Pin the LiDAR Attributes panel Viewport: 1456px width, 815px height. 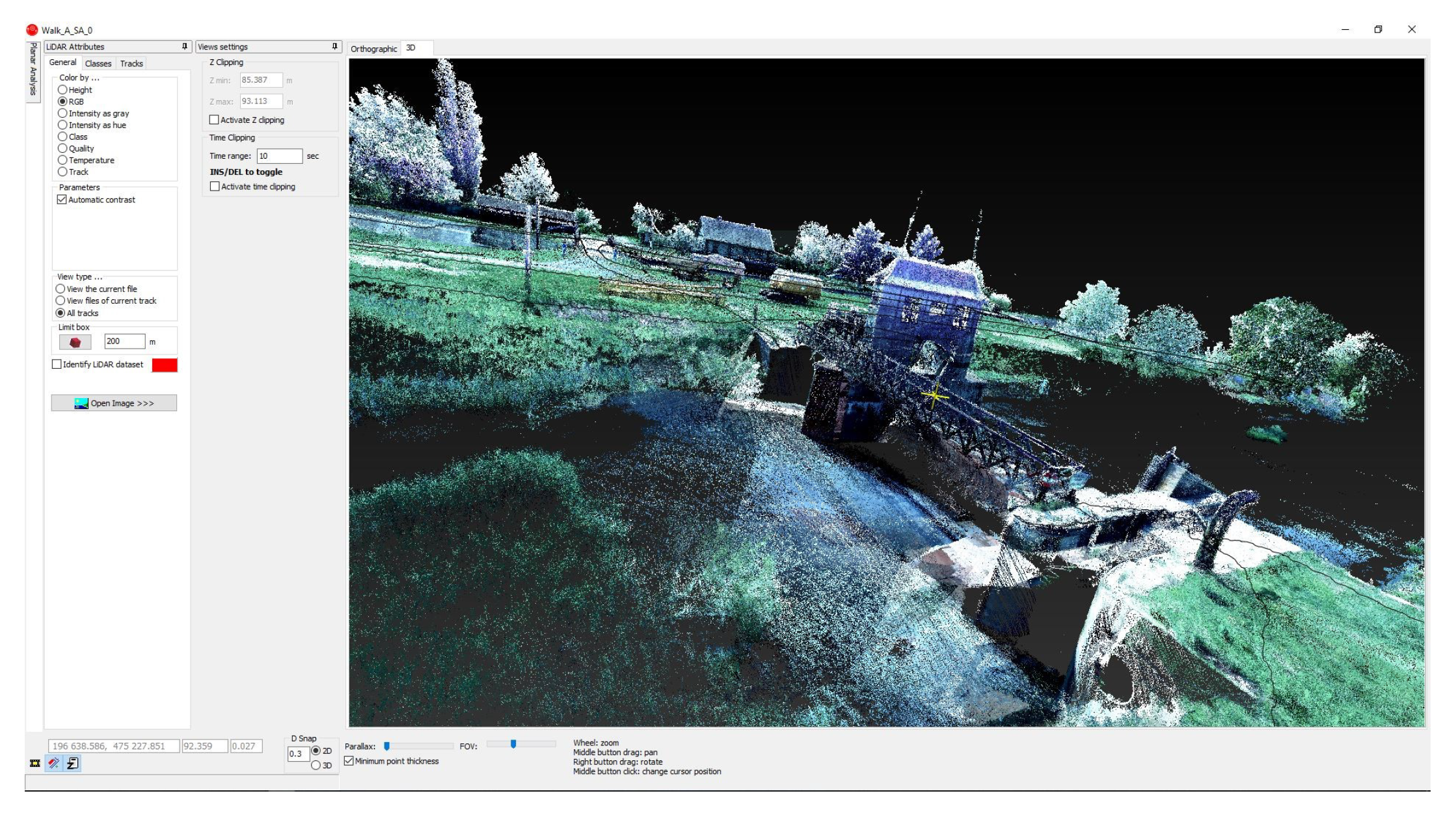pos(184,46)
